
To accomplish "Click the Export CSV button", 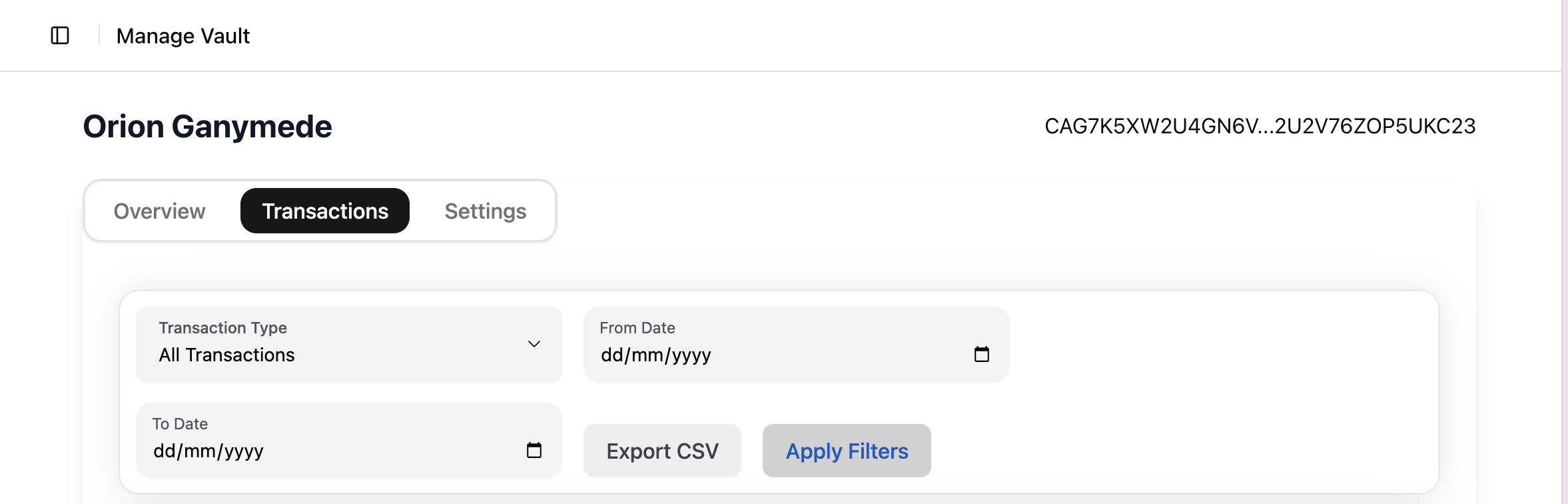I will click(661, 450).
